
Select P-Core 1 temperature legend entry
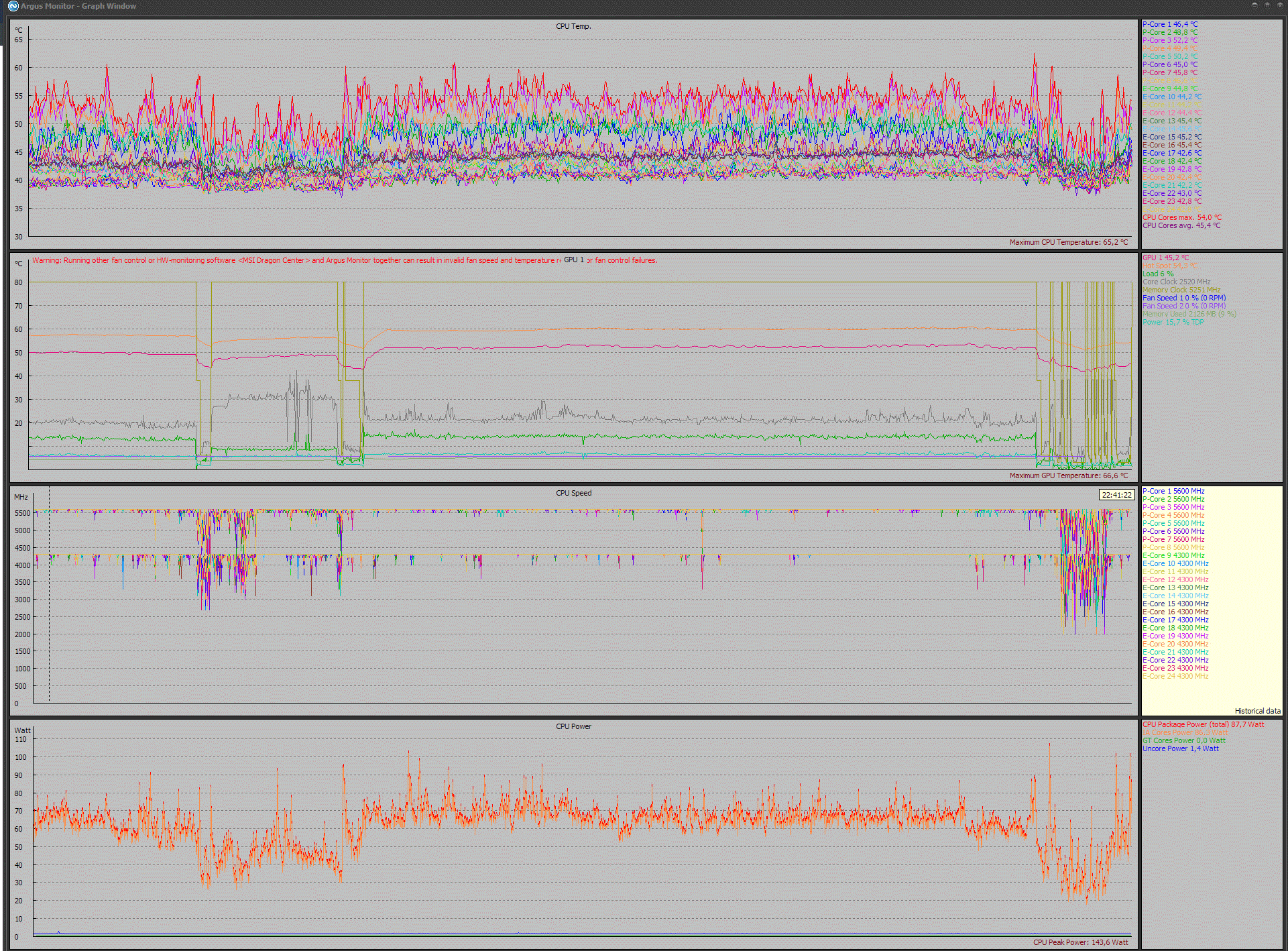point(1170,24)
